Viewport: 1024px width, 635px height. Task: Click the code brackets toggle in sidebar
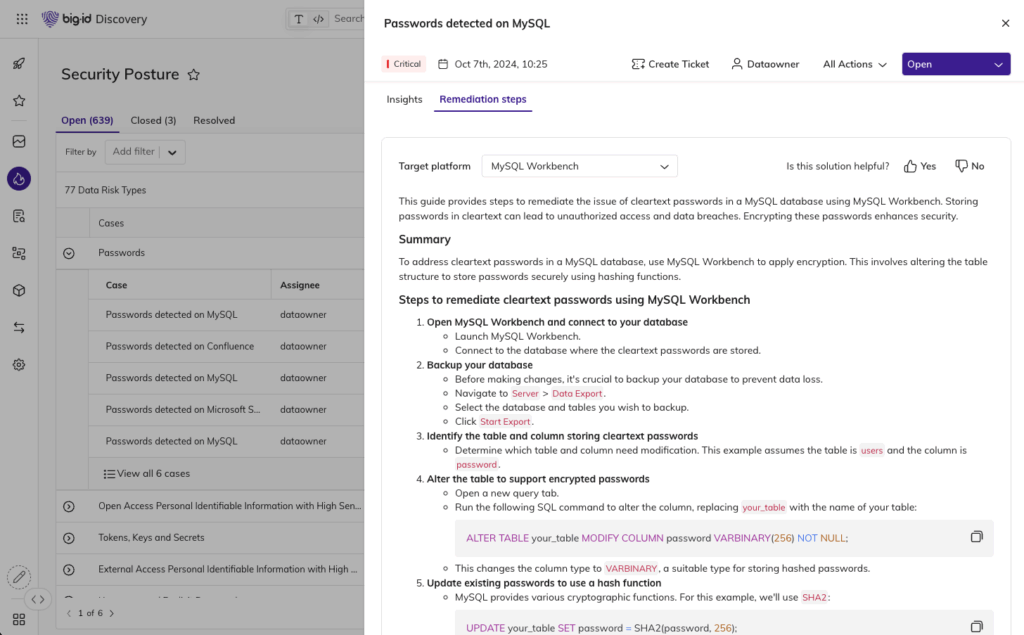click(x=38, y=599)
